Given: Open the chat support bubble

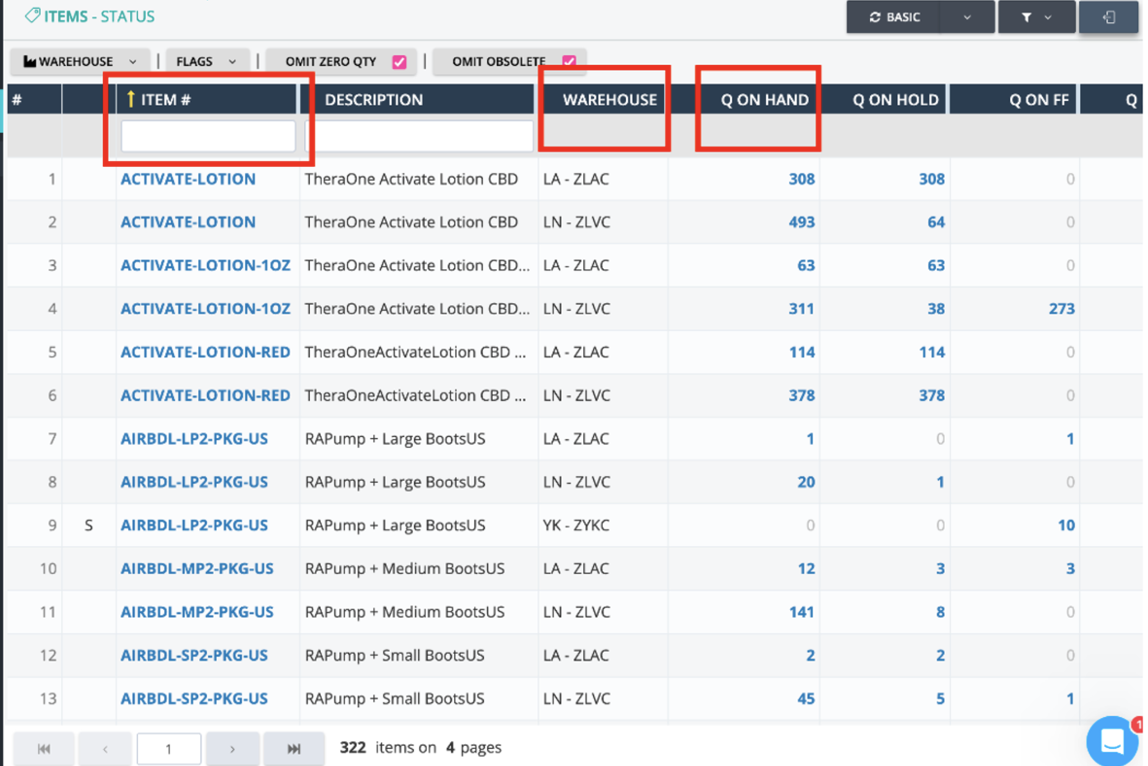Looking at the screenshot, I should pos(1112,740).
